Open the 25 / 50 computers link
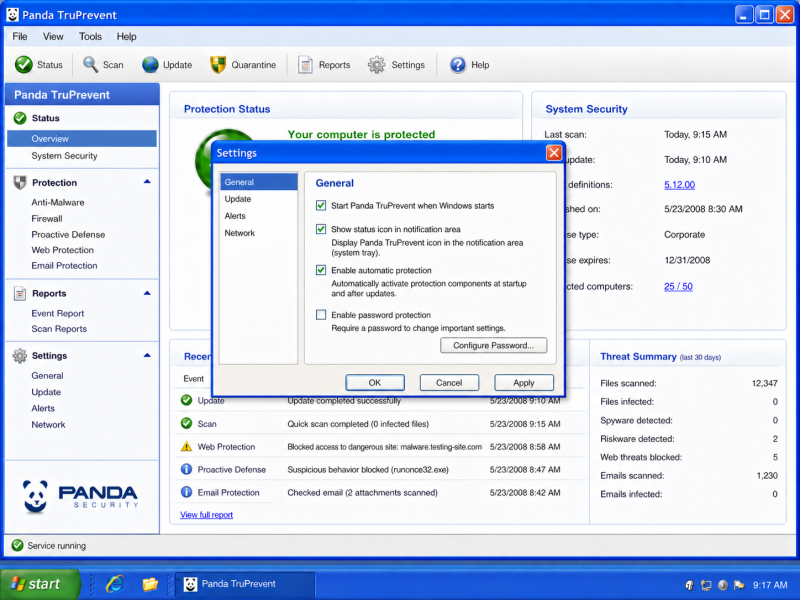 (x=678, y=286)
